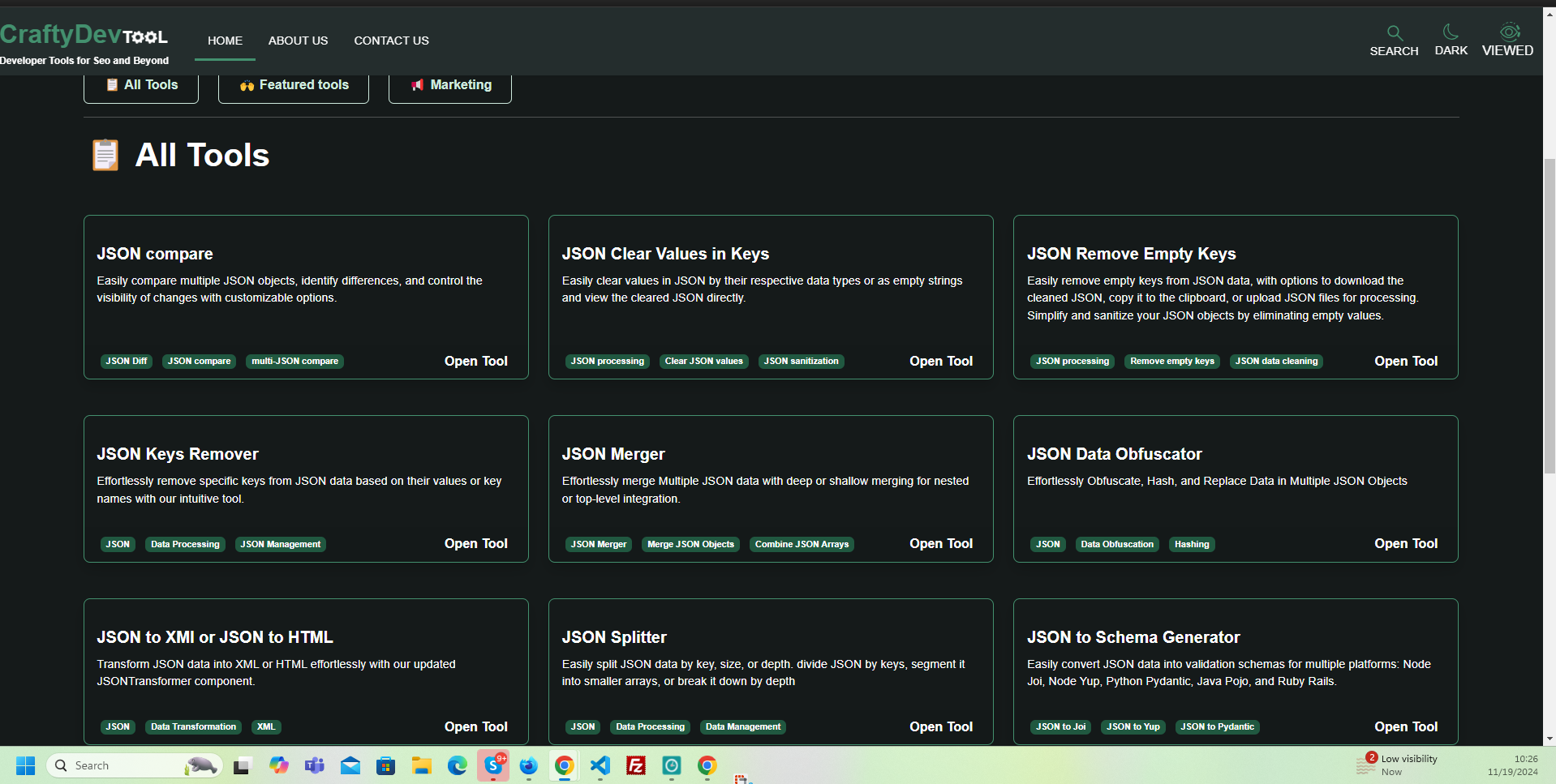
Task: Click the 'Hashing' tag
Action: point(1192,544)
